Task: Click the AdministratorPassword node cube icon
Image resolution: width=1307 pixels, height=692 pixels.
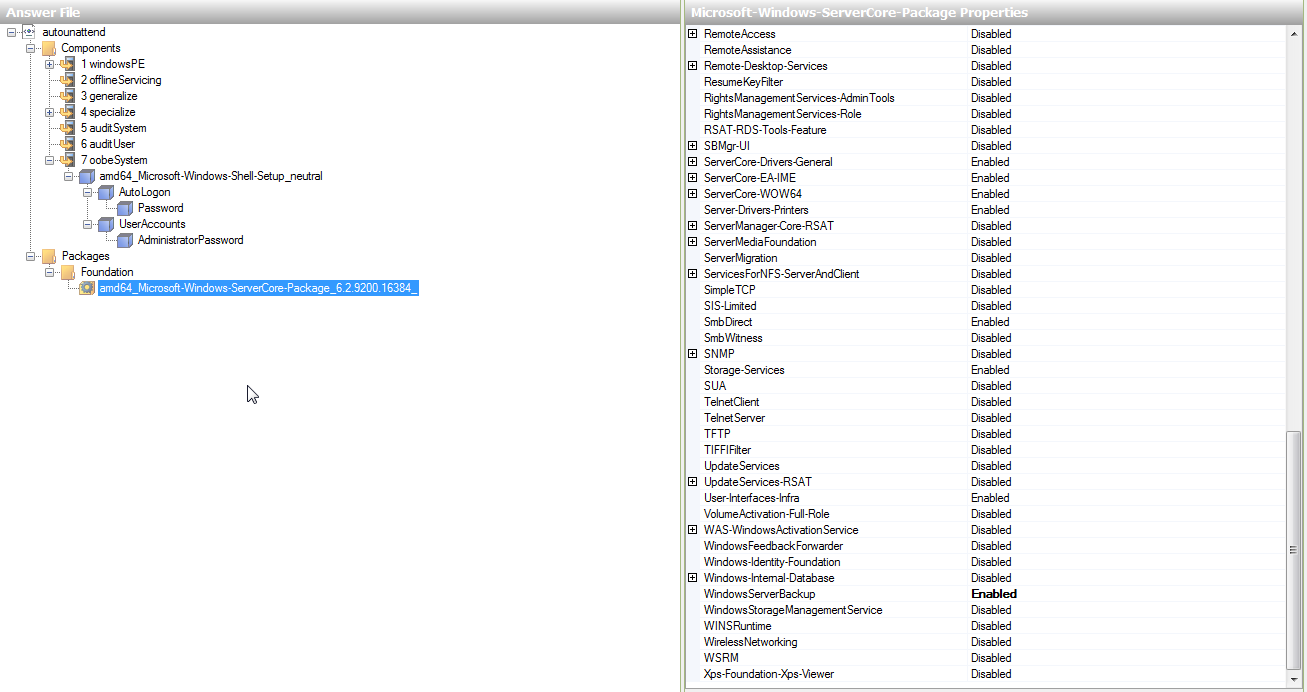Action: coord(125,240)
